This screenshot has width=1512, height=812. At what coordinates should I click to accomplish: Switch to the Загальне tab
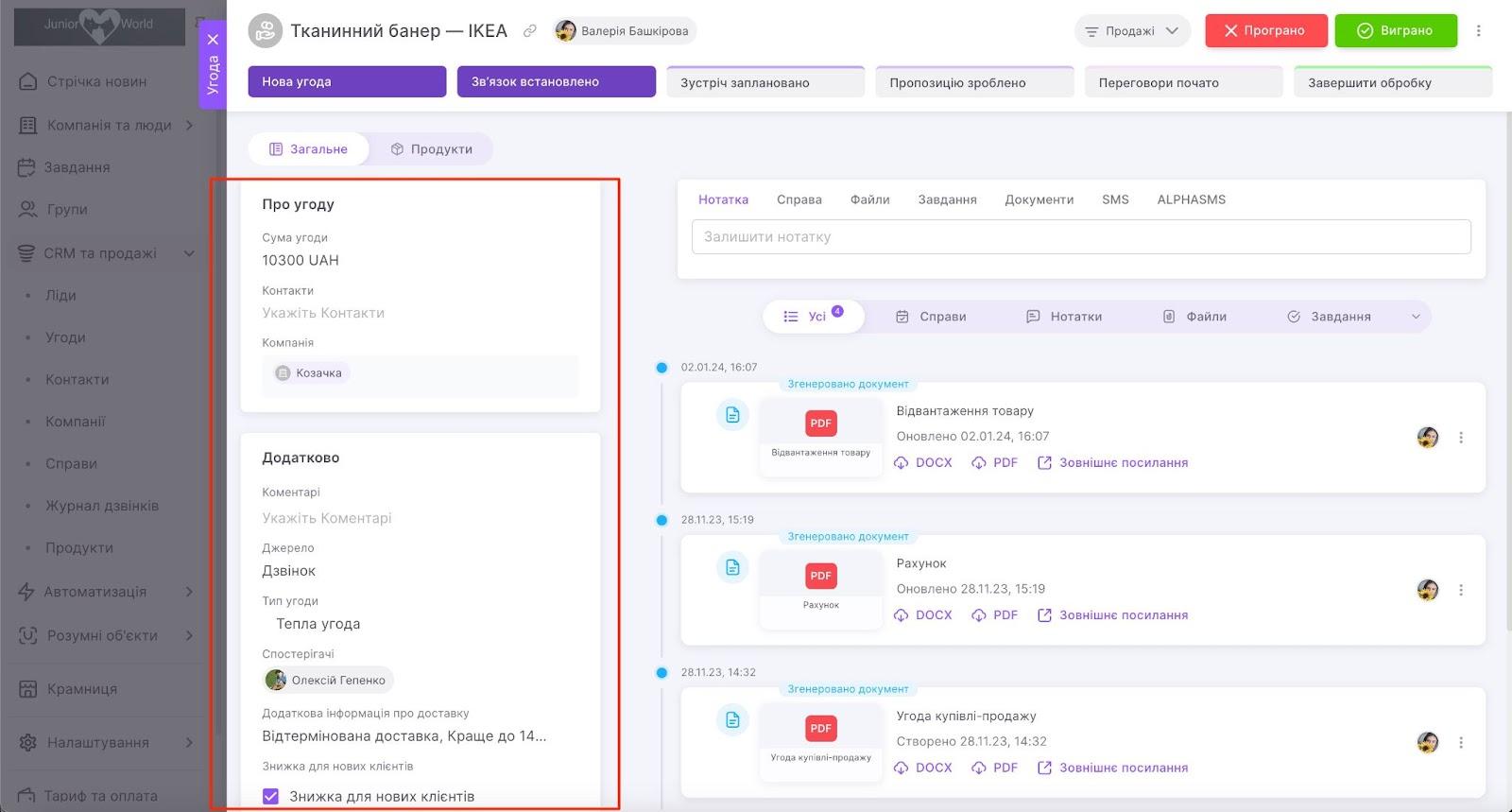(309, 149)
